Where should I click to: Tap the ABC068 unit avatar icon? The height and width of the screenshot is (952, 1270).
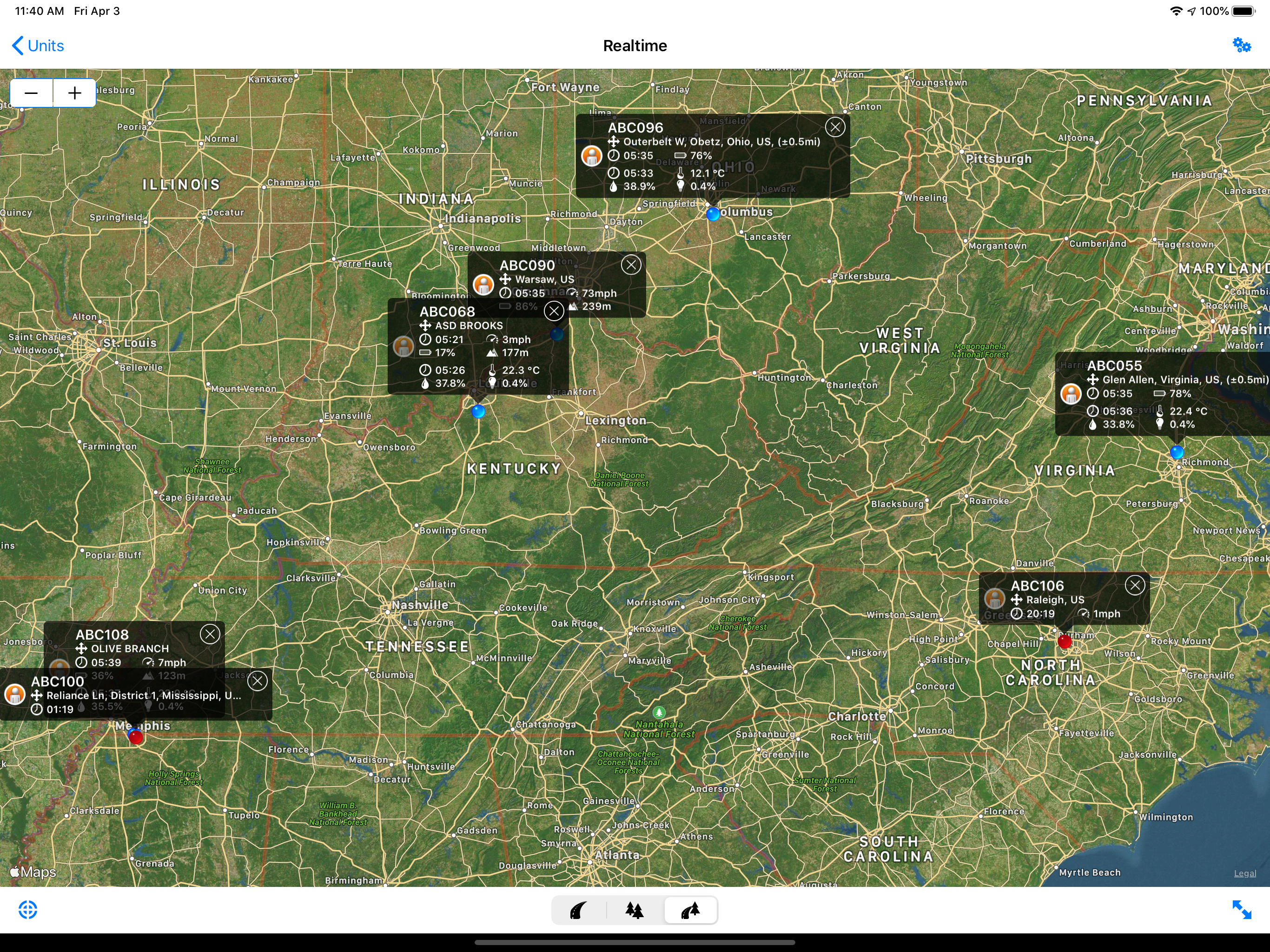403,347
